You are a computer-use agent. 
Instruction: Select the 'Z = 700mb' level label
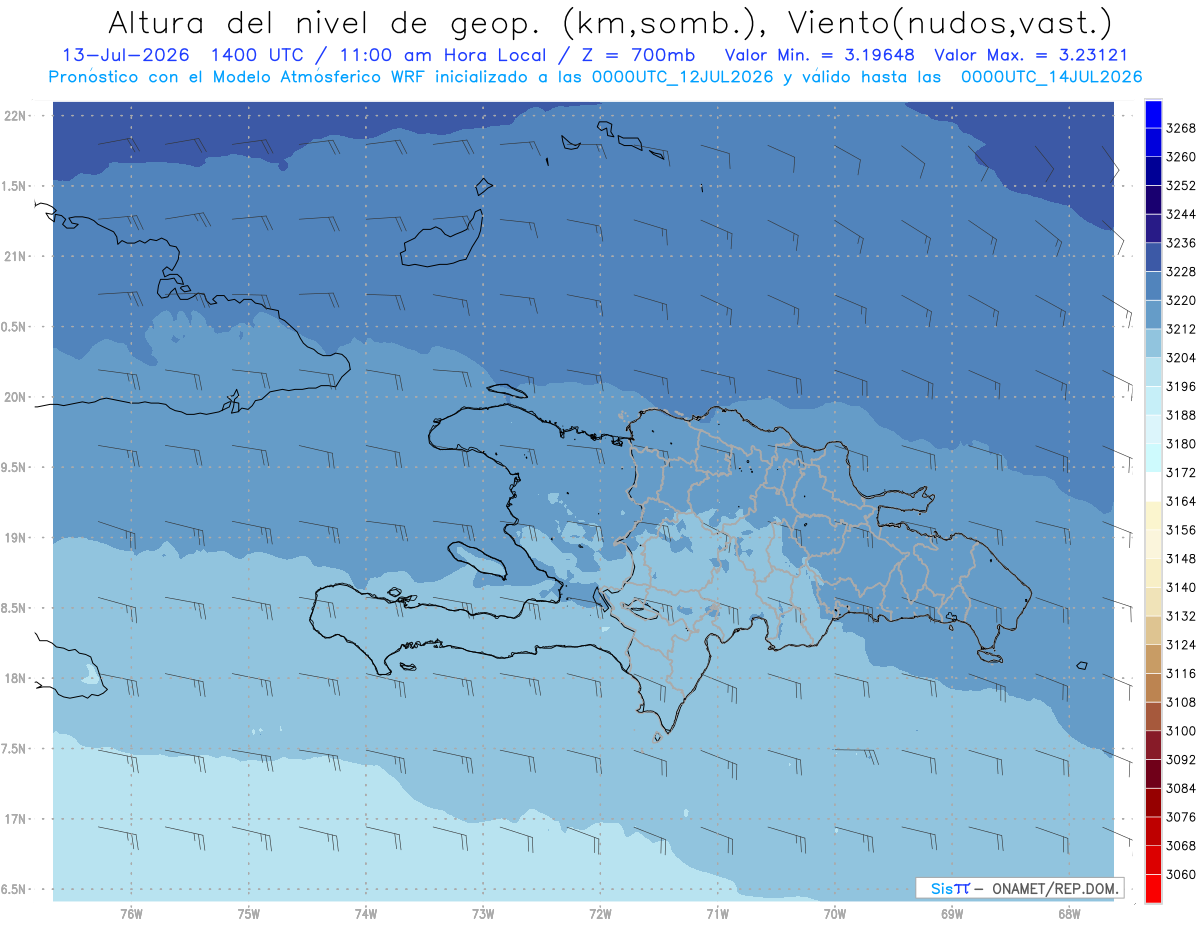(x=636, y=56)
